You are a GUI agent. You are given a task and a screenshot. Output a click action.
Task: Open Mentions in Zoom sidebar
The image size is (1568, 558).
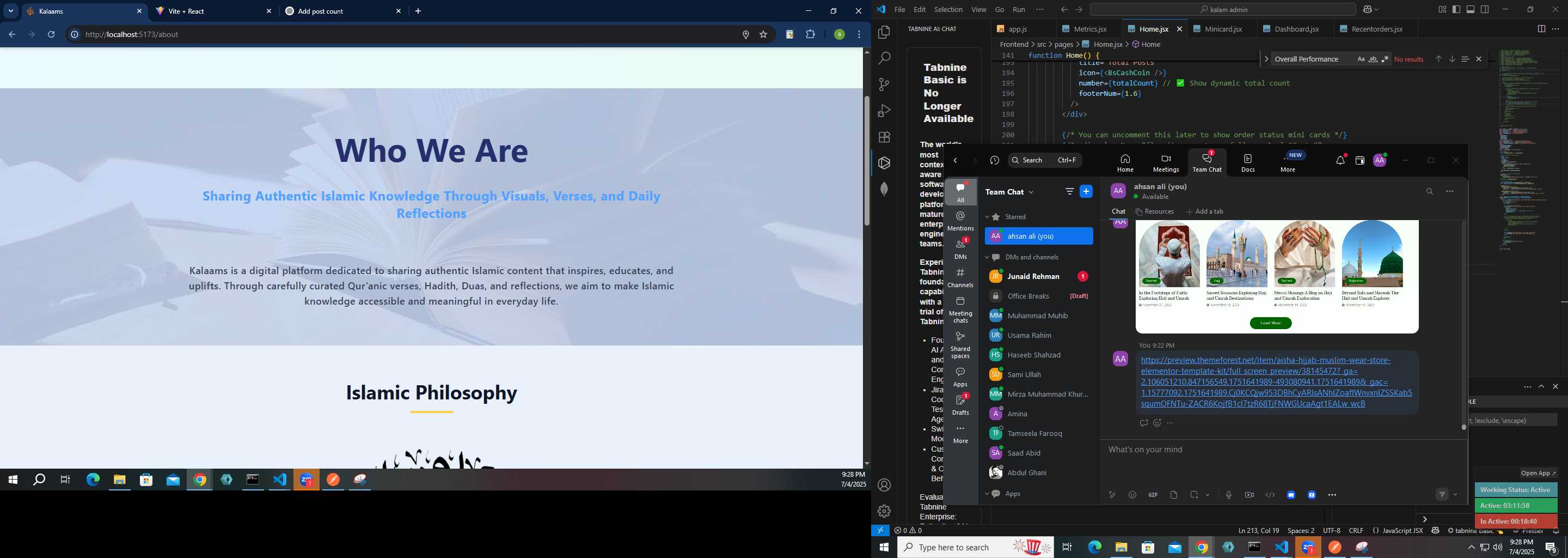point(960,221)
